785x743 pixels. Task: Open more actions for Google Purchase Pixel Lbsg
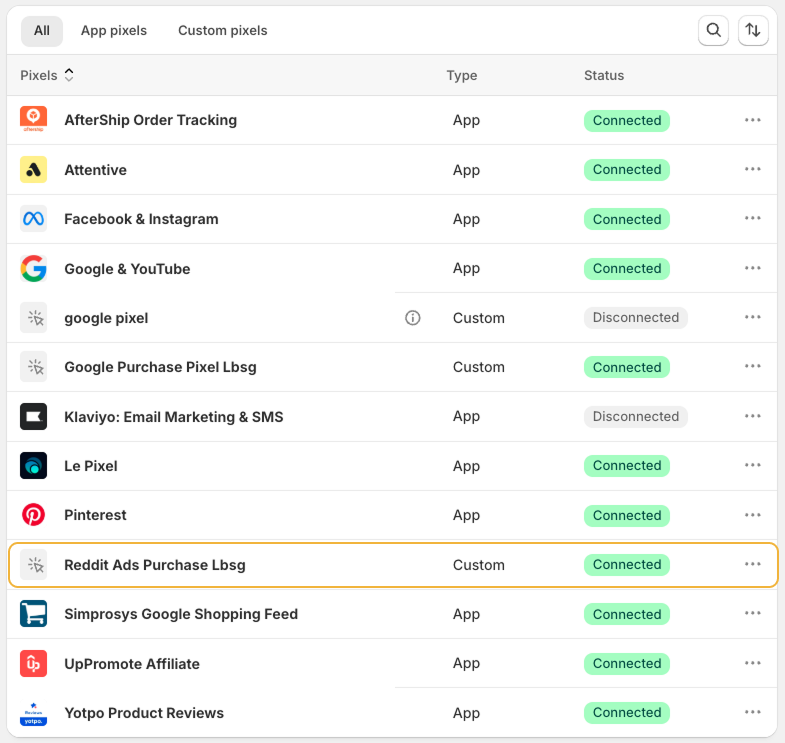[x=752, y=366]
